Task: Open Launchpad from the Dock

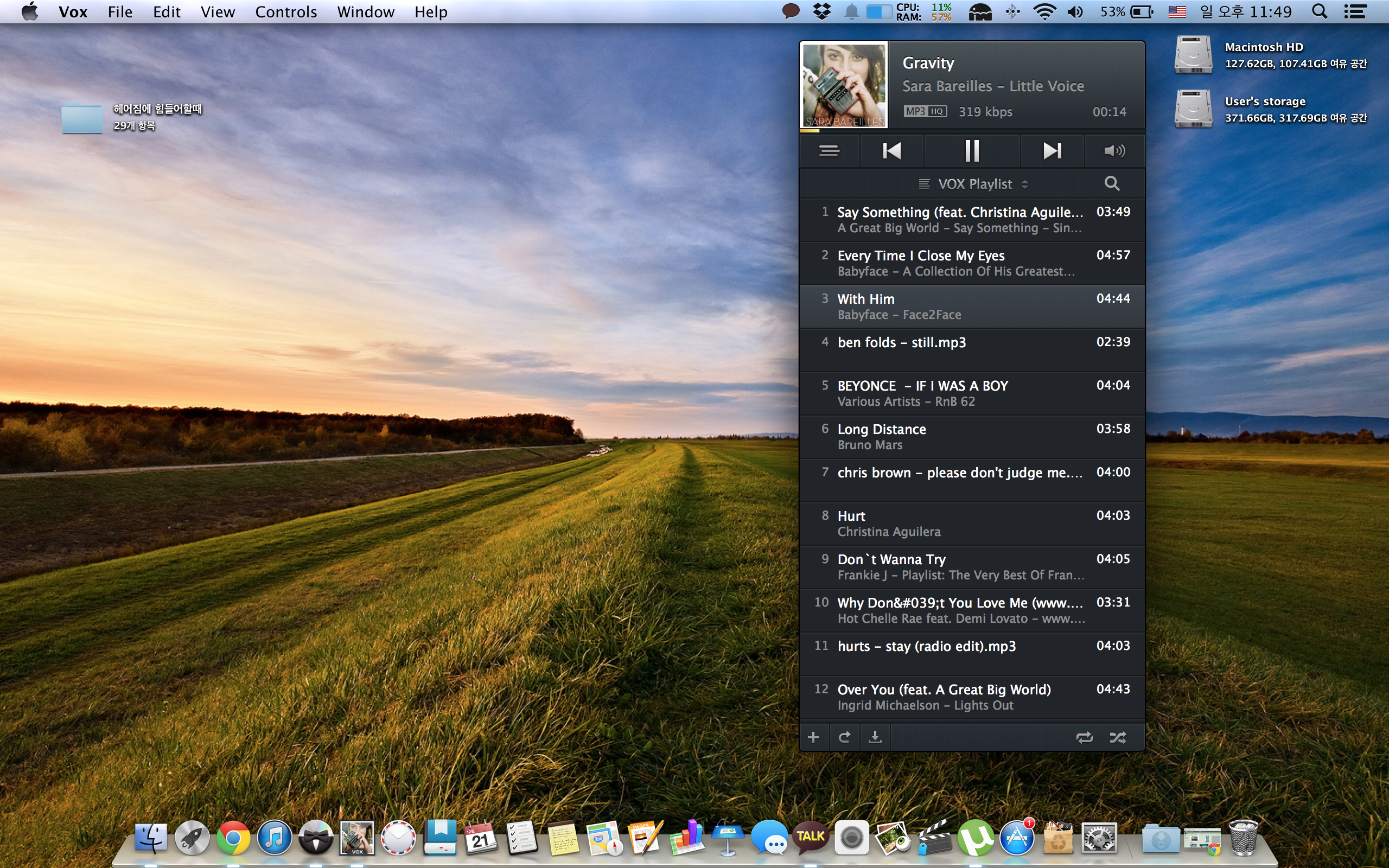Action: (x=192, y=838)
